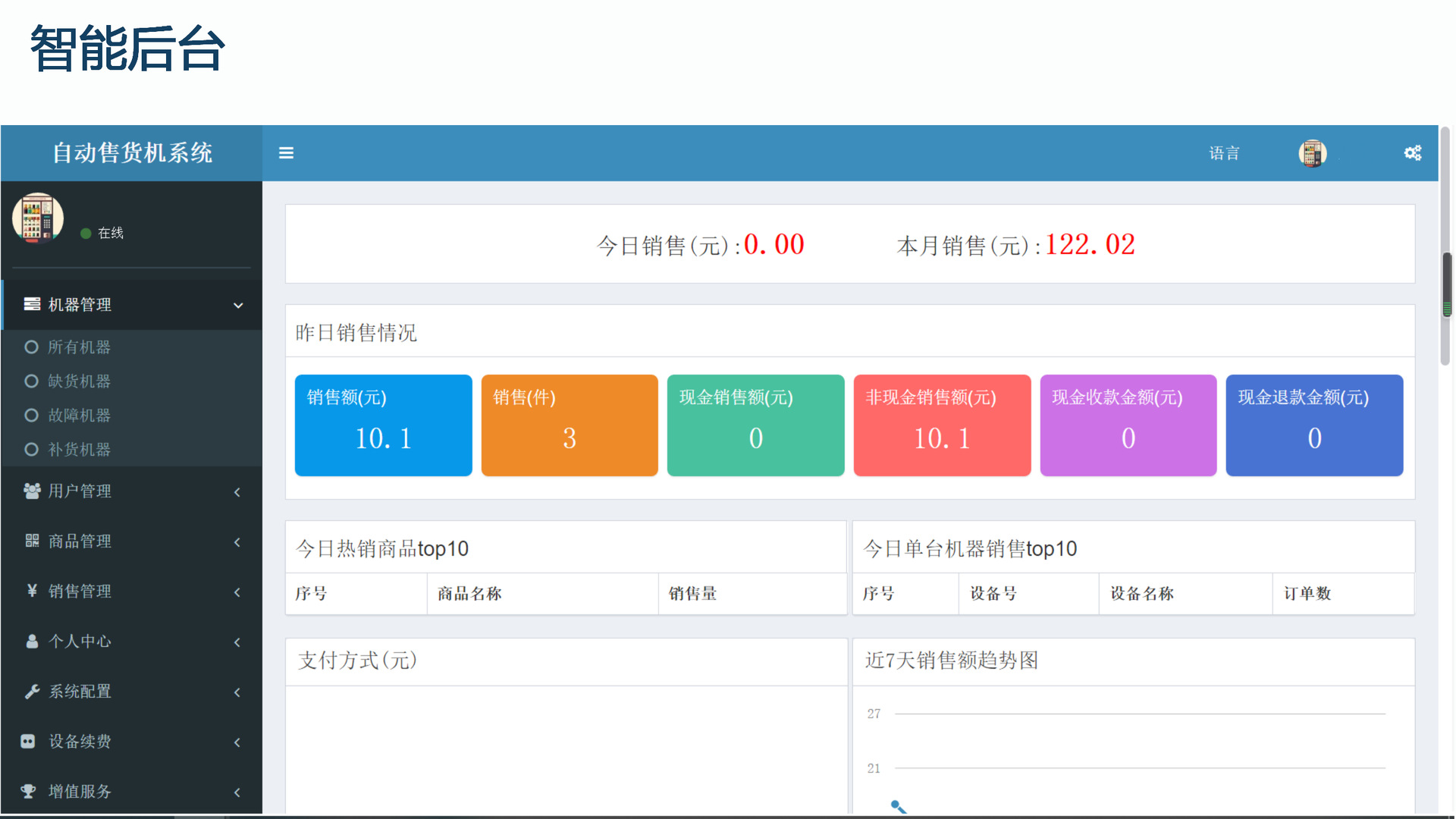The image size is (1456, 819).
Task: Collapse the 机器管理 menu chevron
Action: (x=238, y=306)
